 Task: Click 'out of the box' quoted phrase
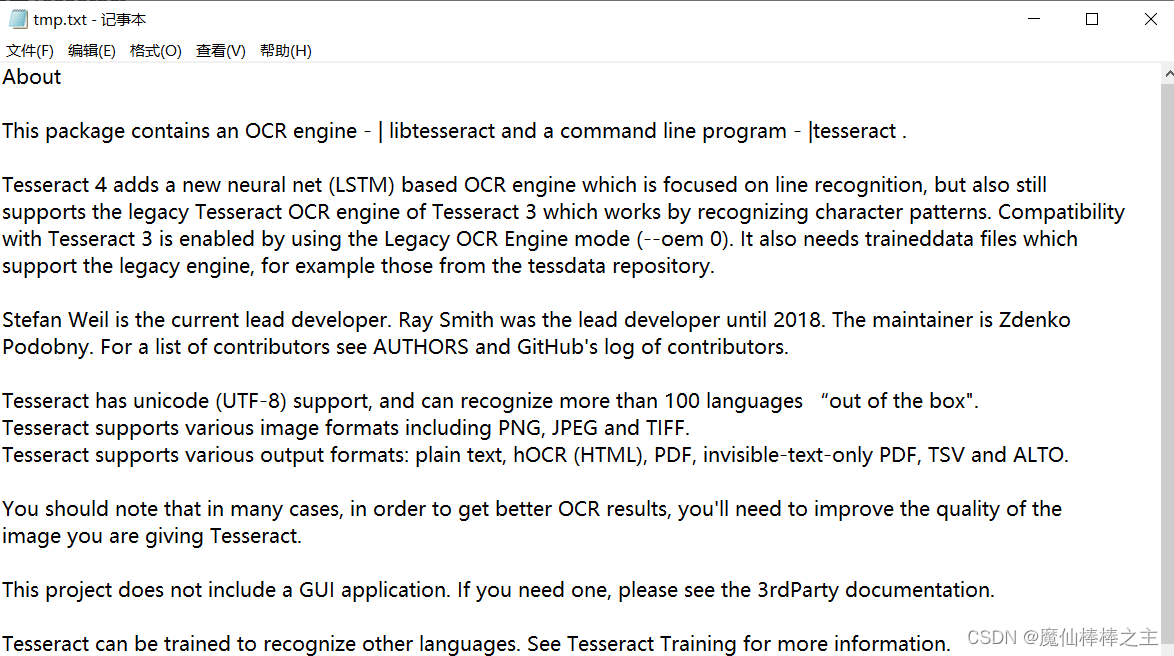(x=897, y=401)
